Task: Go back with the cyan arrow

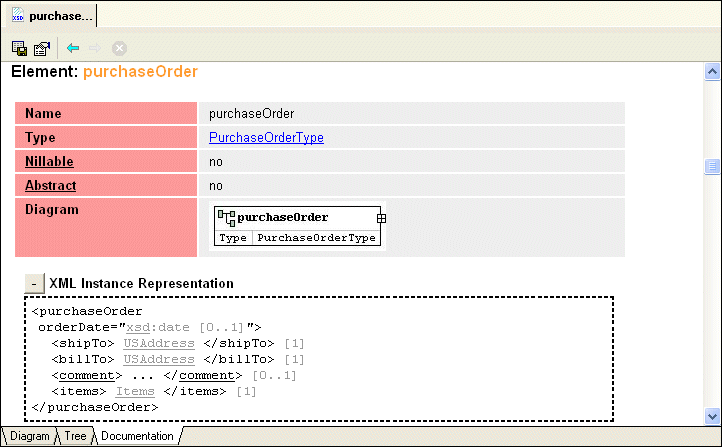Action: coord(73,47)
